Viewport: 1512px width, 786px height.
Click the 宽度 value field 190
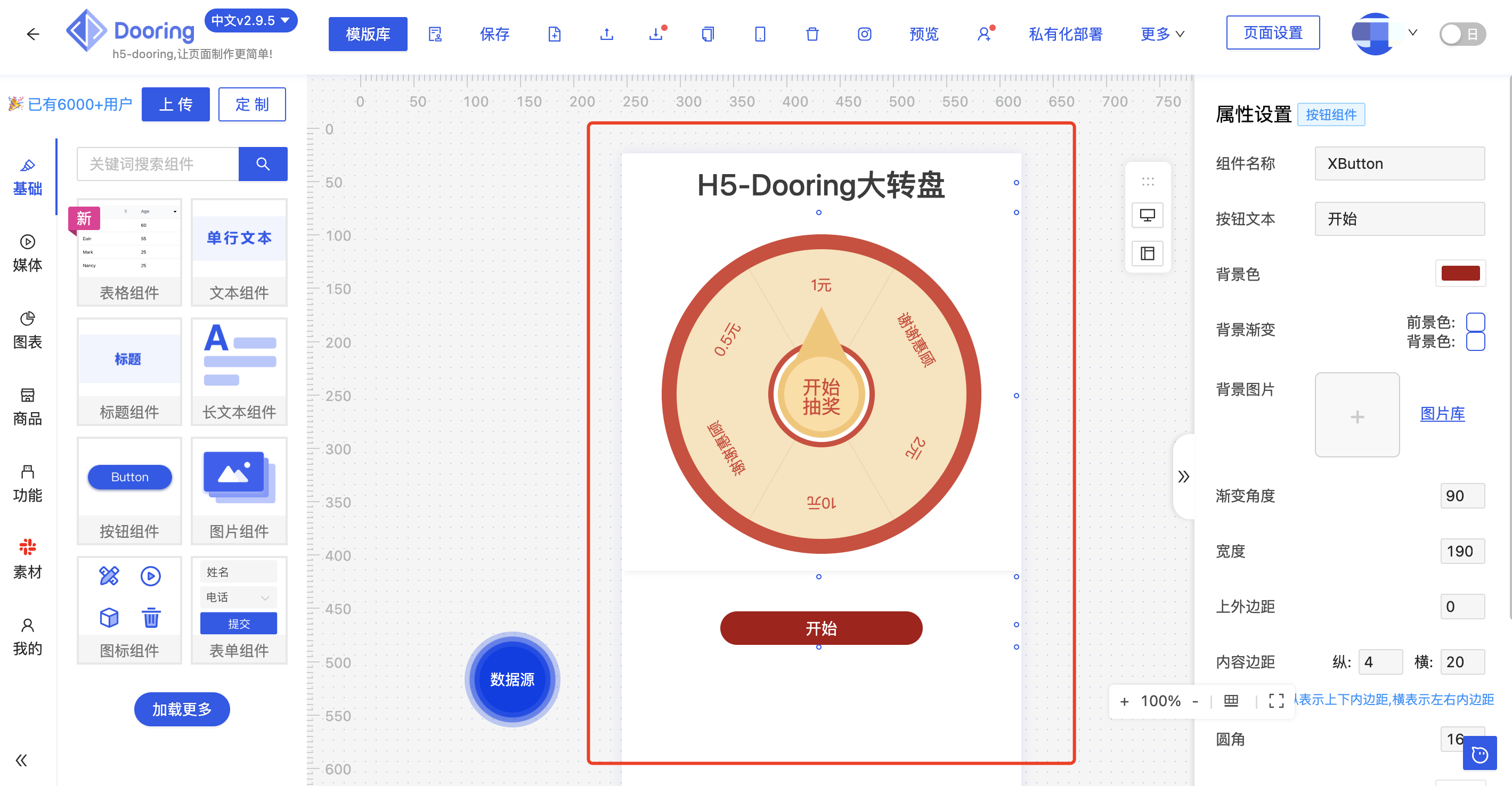pos(1462,551)
